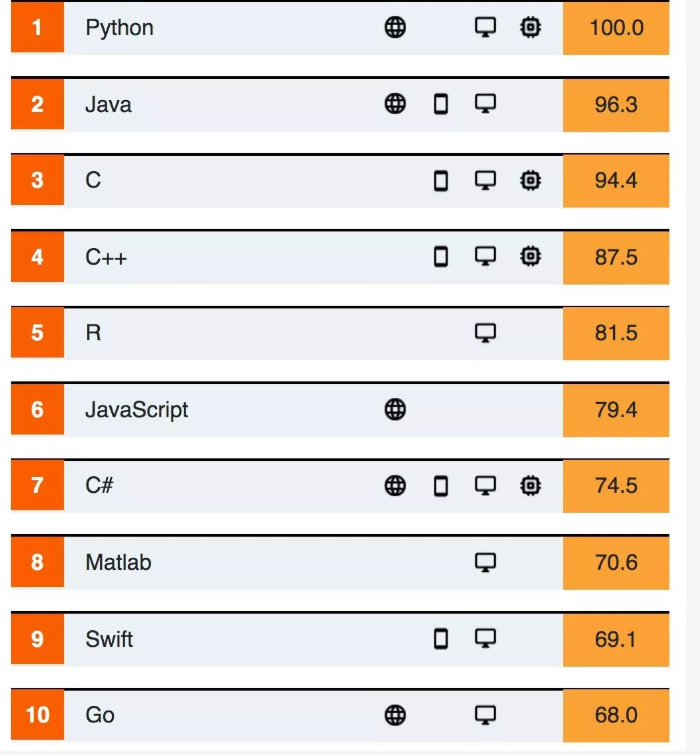Click the mobile phone icon in Java row
Image resolution: width=700 pixels, height=755 pixels.
point(441,104)
